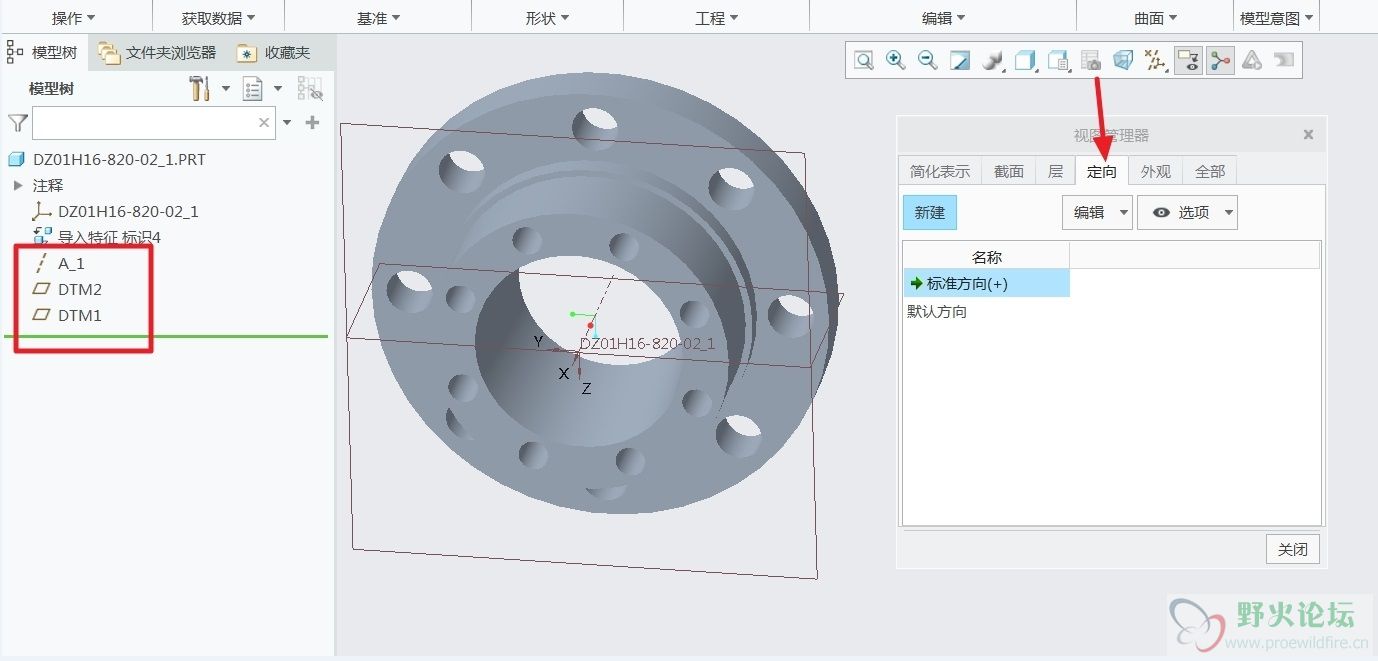
Task: Open the saved orientations cube icon
Action: click(1025, 61)
